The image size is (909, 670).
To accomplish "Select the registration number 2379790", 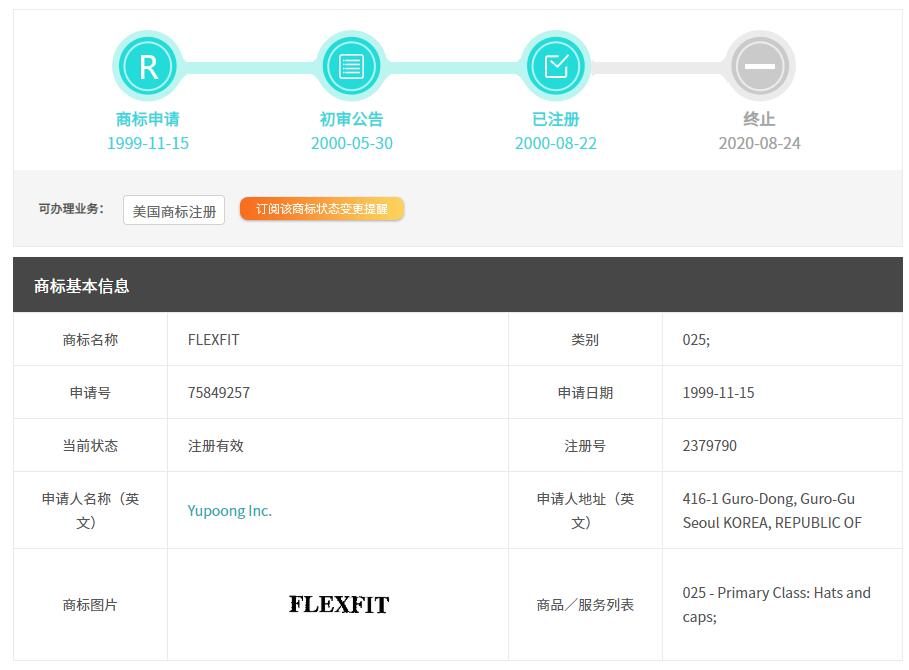I will click(x=710, y=446).
